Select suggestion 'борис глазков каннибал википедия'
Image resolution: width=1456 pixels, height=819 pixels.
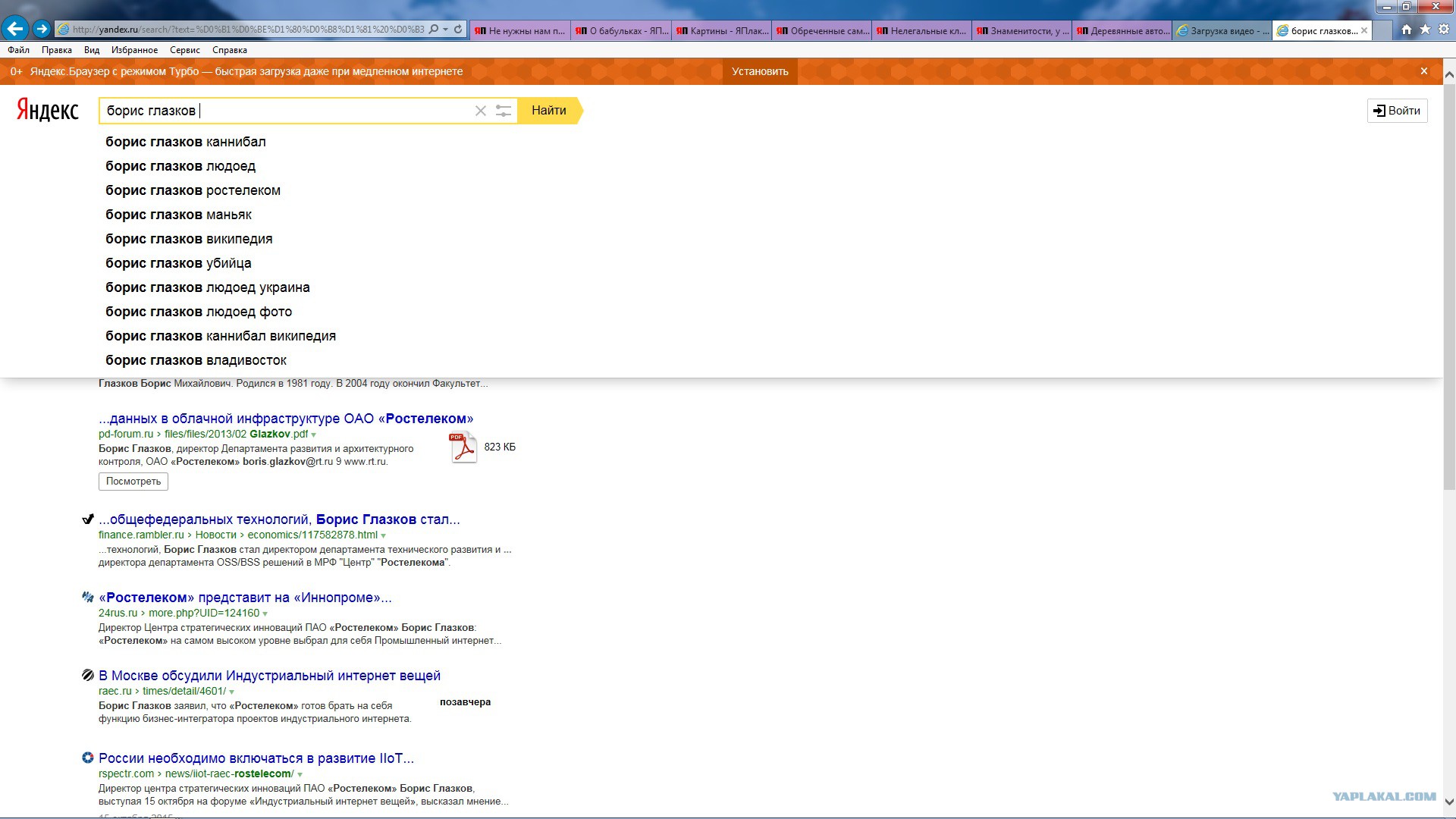pos(221,336)
